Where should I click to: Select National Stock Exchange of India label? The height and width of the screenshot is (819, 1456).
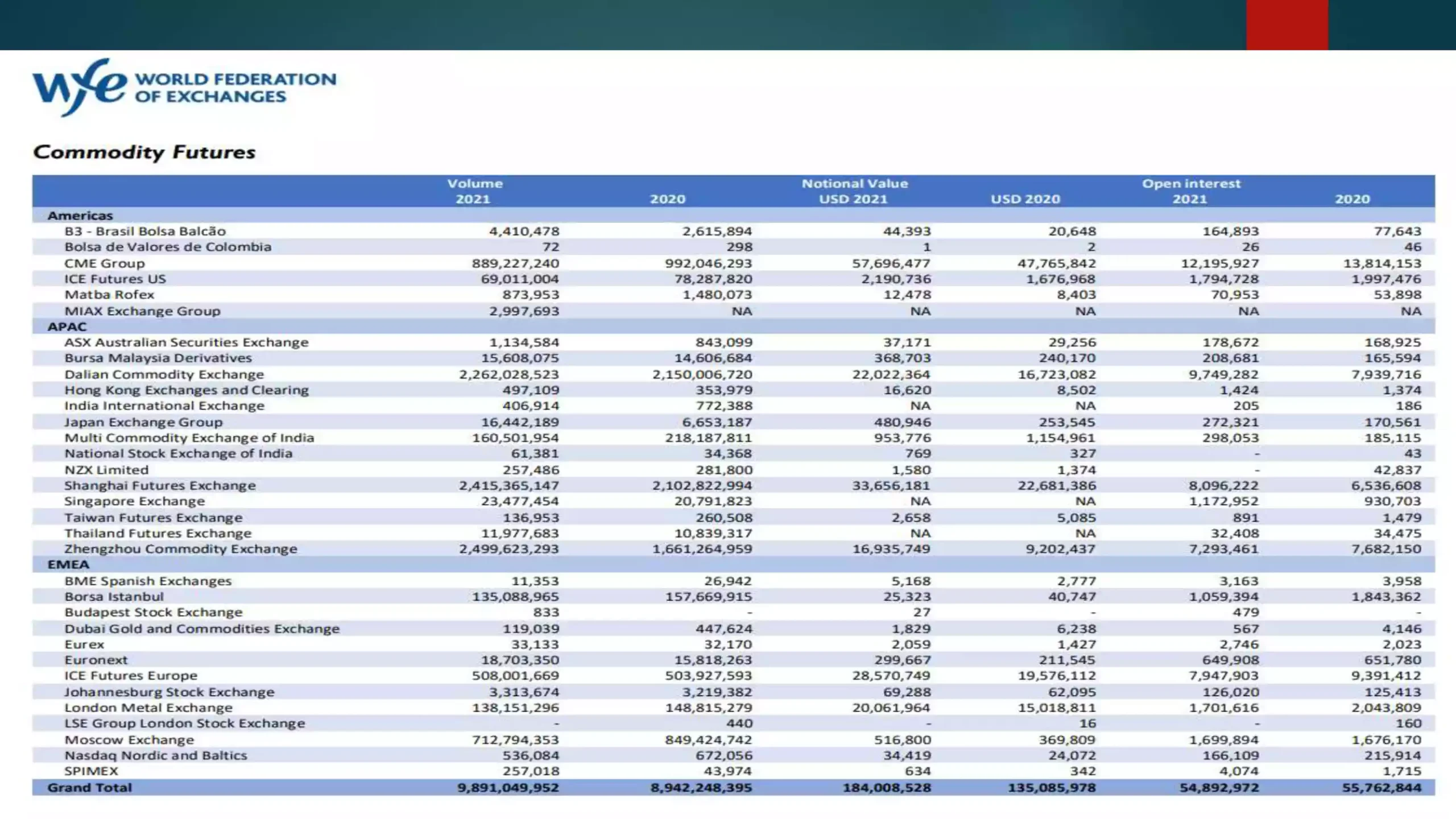pos(178,453)
